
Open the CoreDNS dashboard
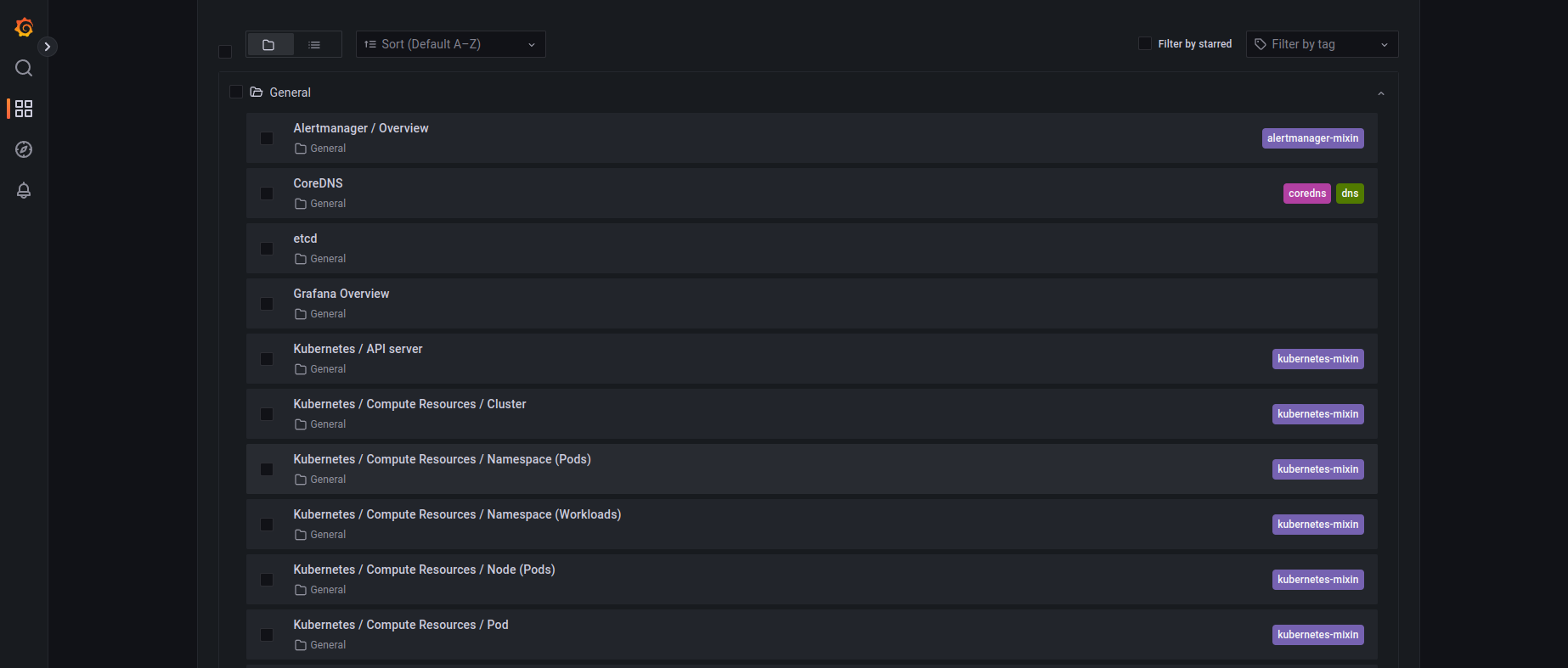point(319,183)
